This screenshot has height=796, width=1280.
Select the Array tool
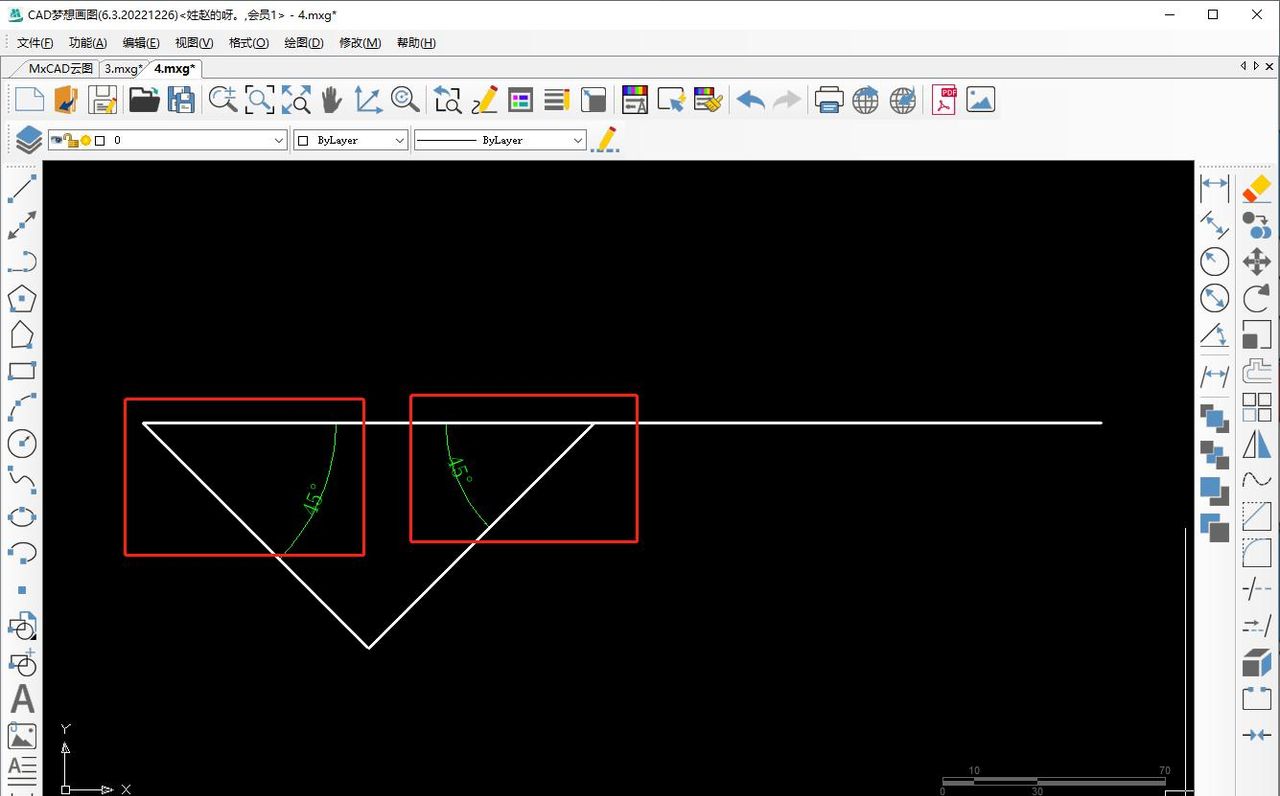click(1257, 407)
